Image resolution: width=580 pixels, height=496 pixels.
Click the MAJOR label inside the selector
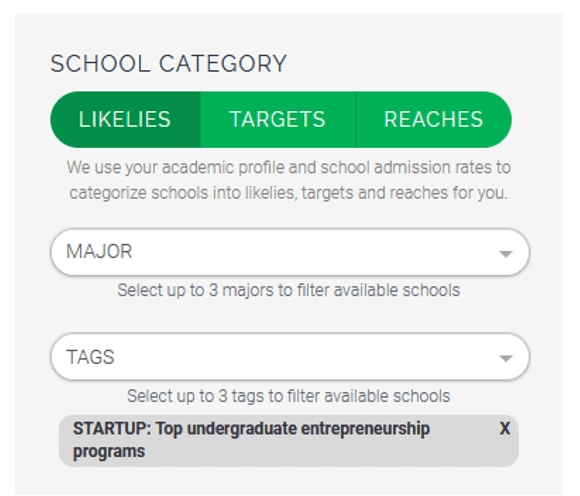99,252
